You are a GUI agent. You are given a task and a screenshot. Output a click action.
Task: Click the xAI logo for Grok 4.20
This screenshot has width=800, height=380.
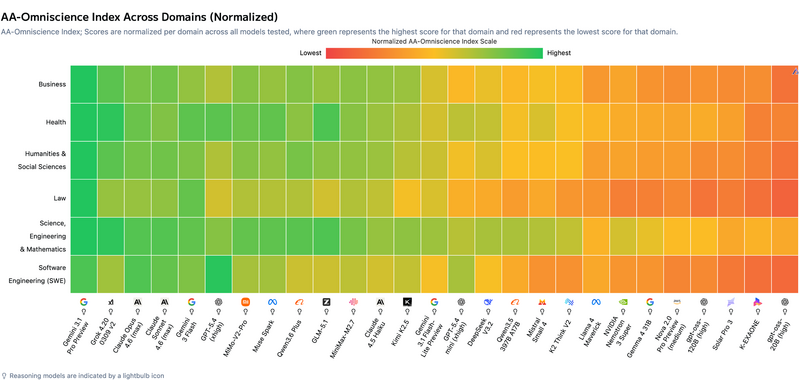pos(111,302)
